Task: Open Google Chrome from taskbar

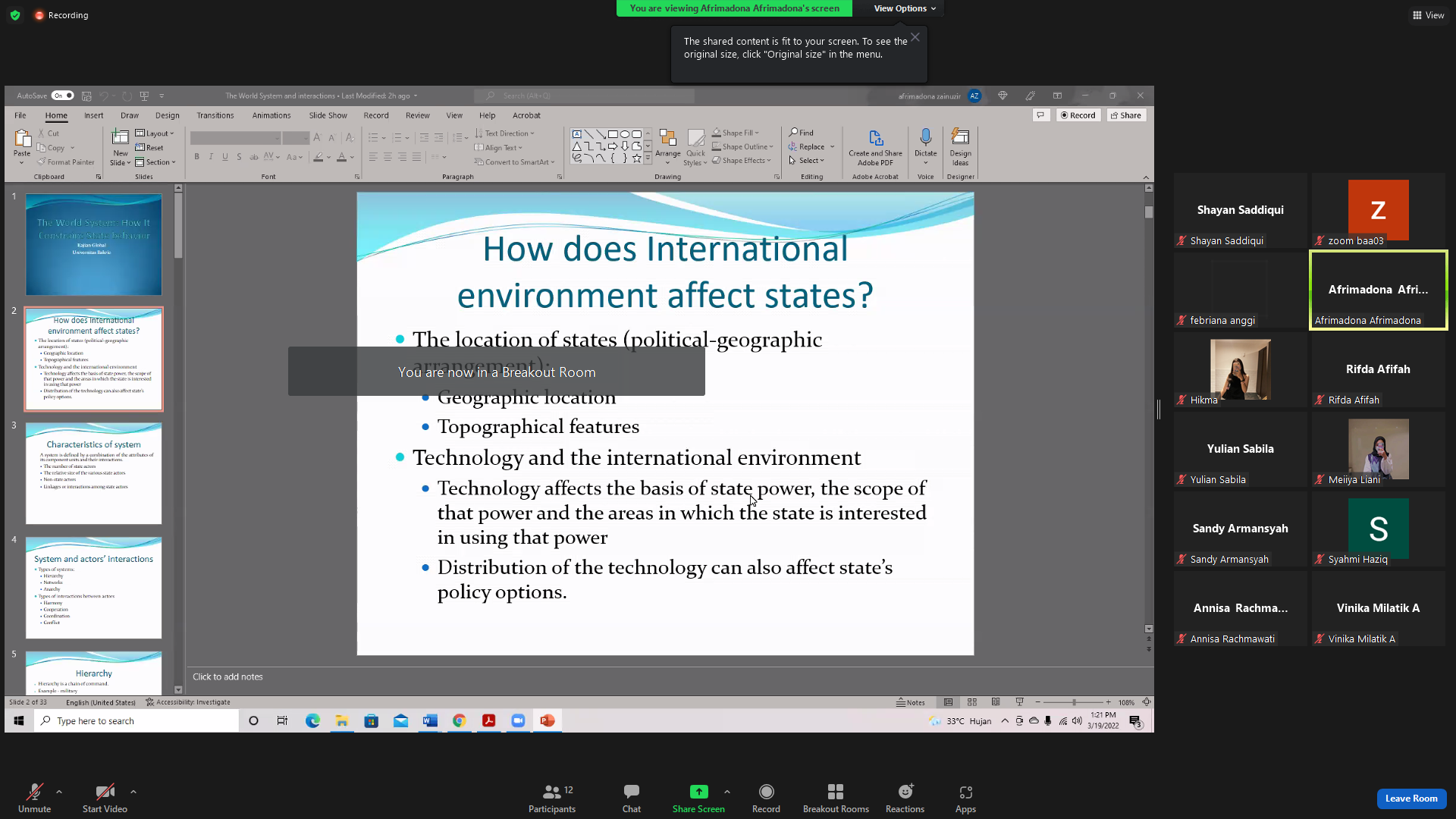Action: (459, 721)
